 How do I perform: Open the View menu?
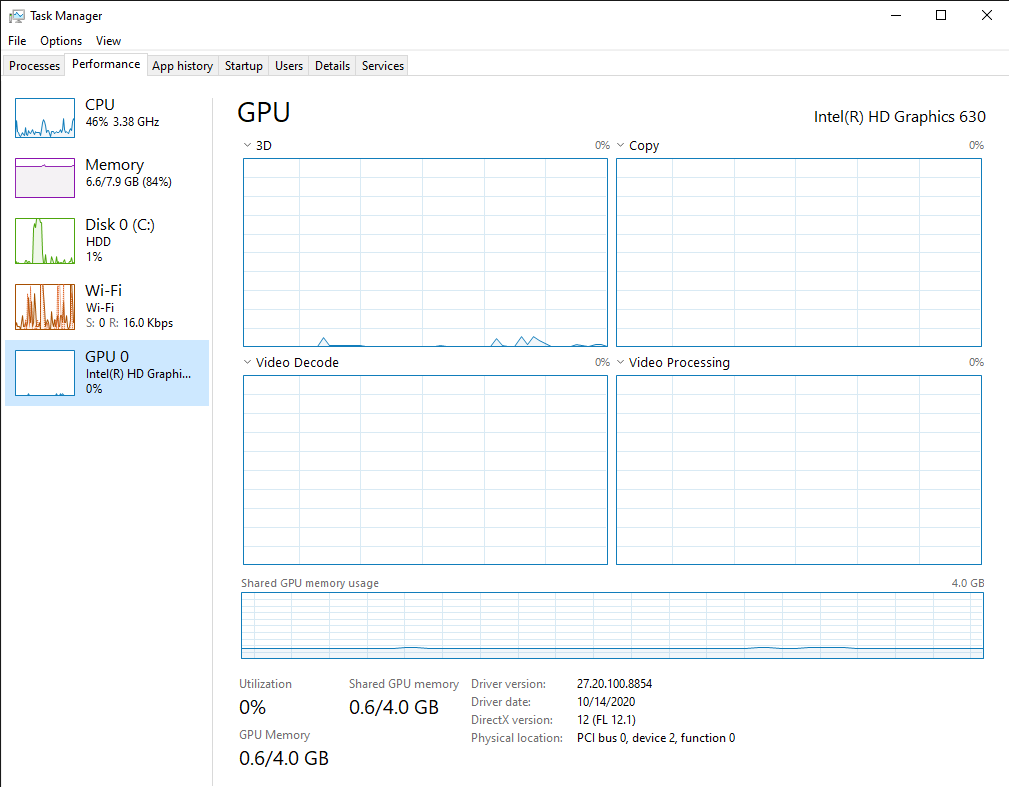coord(108,41)
